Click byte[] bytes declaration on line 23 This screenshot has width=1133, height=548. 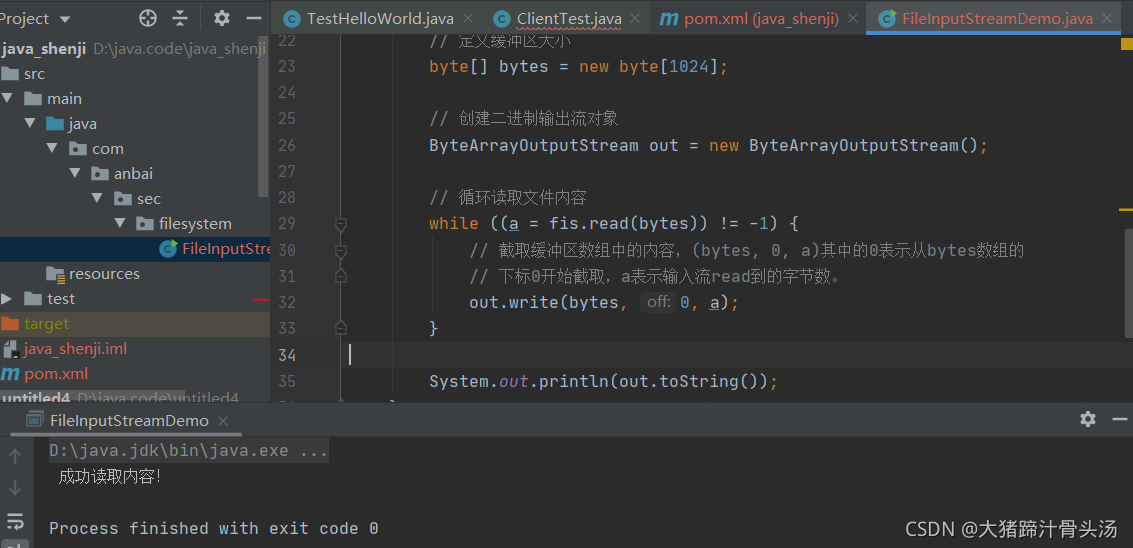(578, 67)
